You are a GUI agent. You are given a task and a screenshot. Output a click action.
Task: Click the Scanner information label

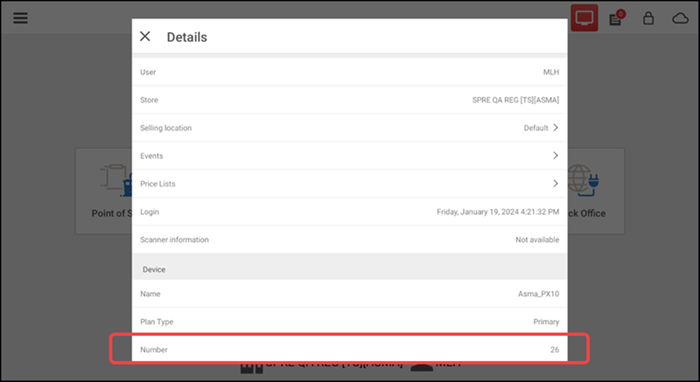click(x=175, y=240)
